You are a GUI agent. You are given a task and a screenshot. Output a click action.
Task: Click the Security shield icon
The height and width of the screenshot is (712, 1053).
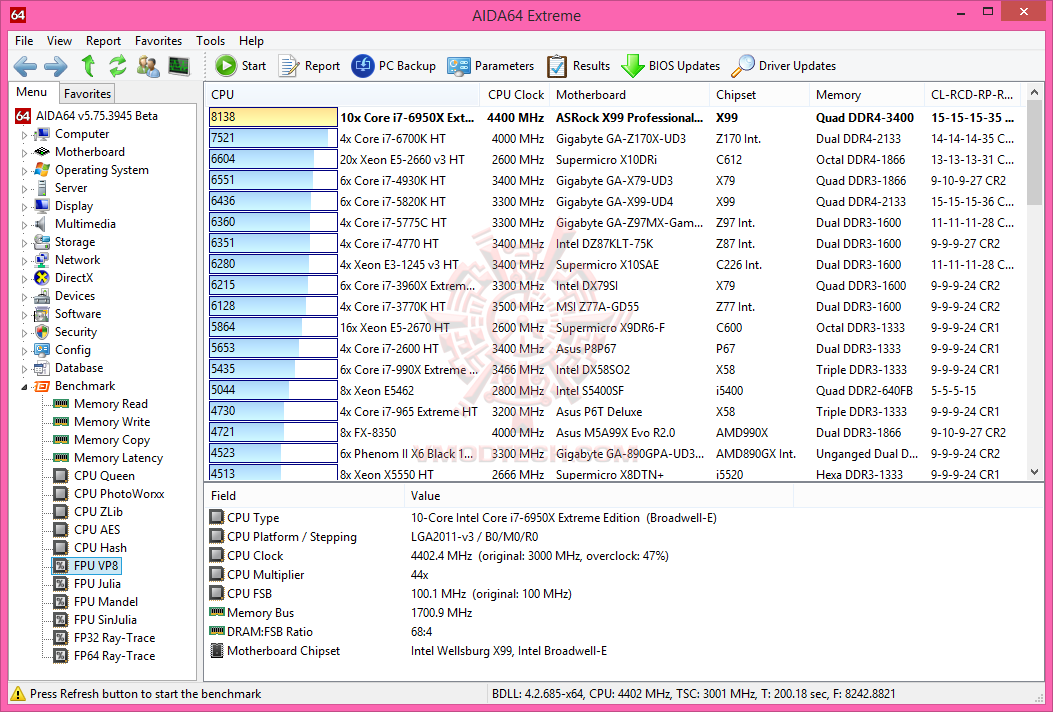pyautogui.click(x=42, y=332)
